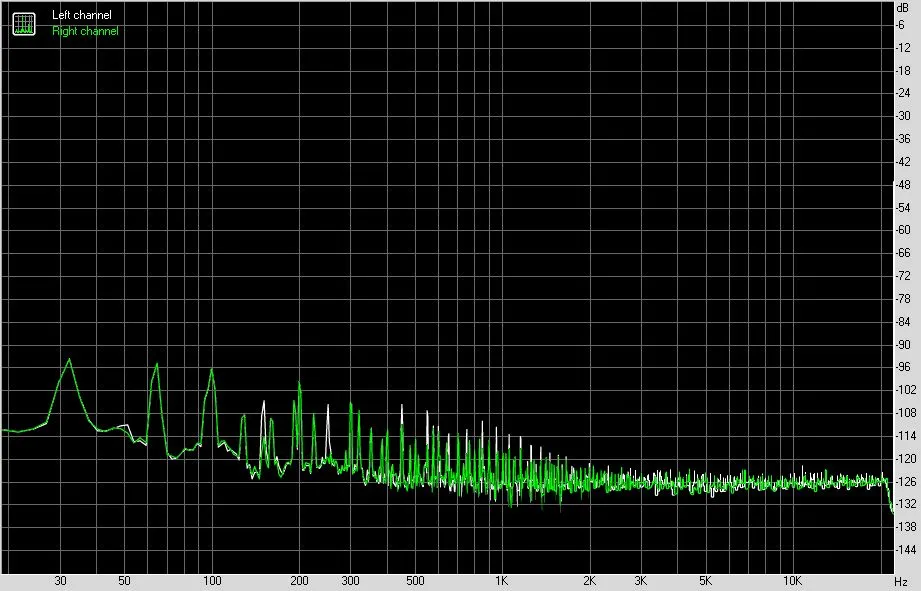Viewport: 921px width, 591px height.
Task: Click the 100 Hz frequency axis label
Action: (x=212, y=581)
